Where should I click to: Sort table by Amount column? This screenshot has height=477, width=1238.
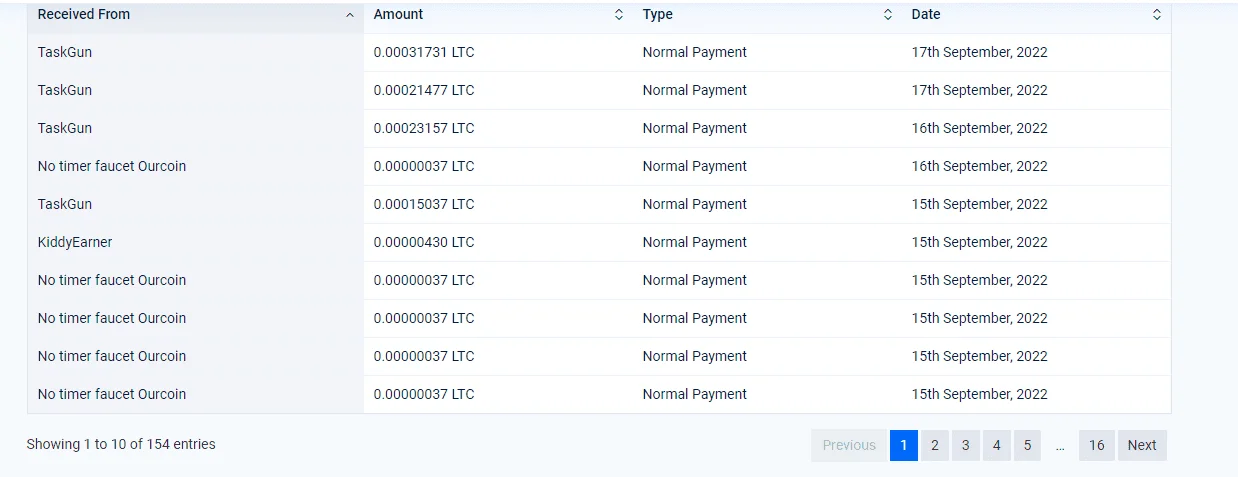498,15
